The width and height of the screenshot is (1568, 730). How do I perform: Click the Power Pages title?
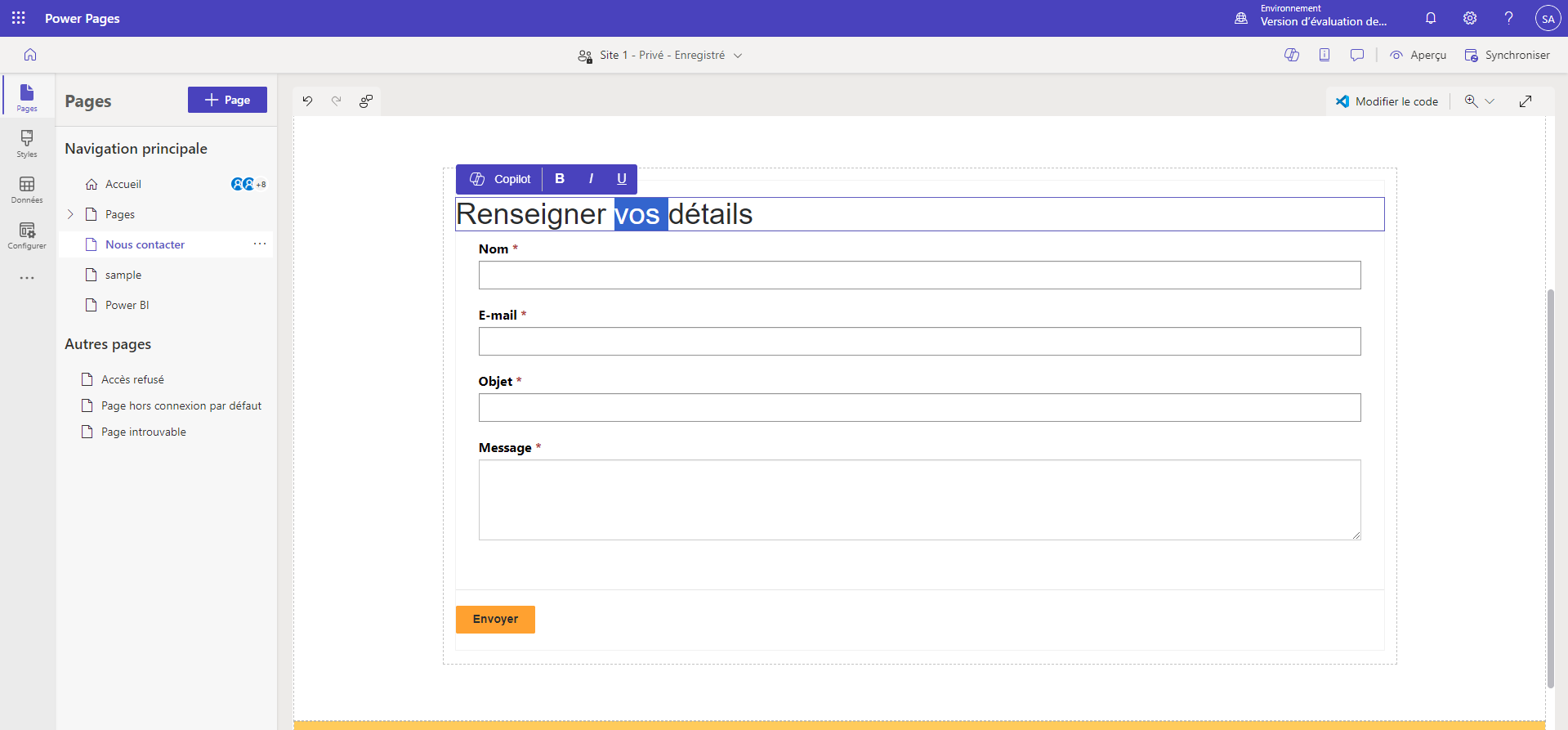click(x=83, y=18)
